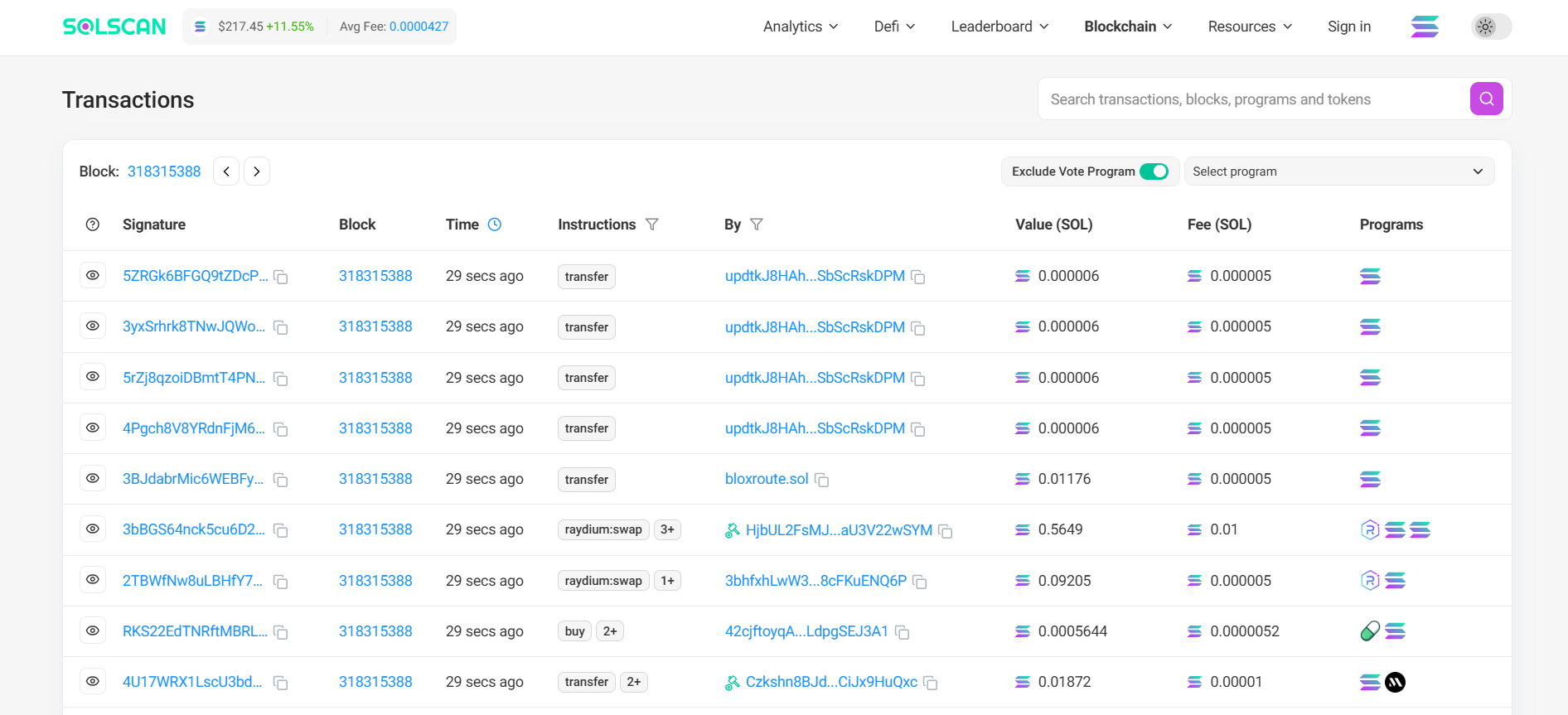
Task: Click the purple search button
Action: pos(1486,99)
